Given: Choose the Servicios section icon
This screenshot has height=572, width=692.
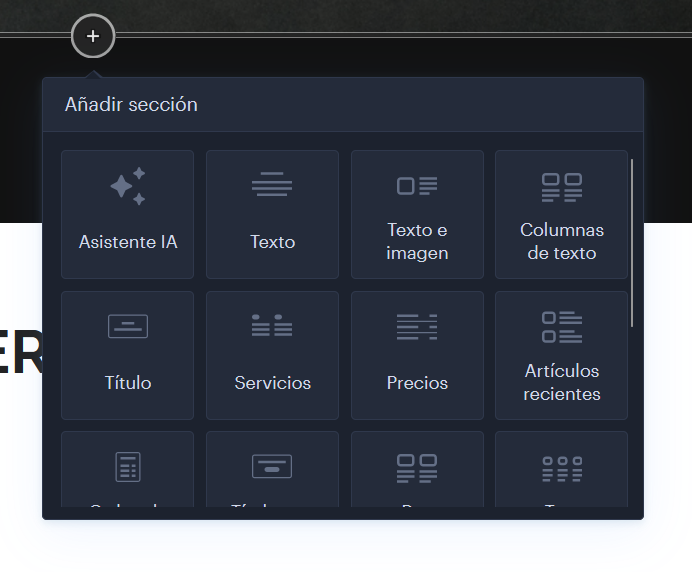Looking at the screenshot, I should (x=272, y=326).
